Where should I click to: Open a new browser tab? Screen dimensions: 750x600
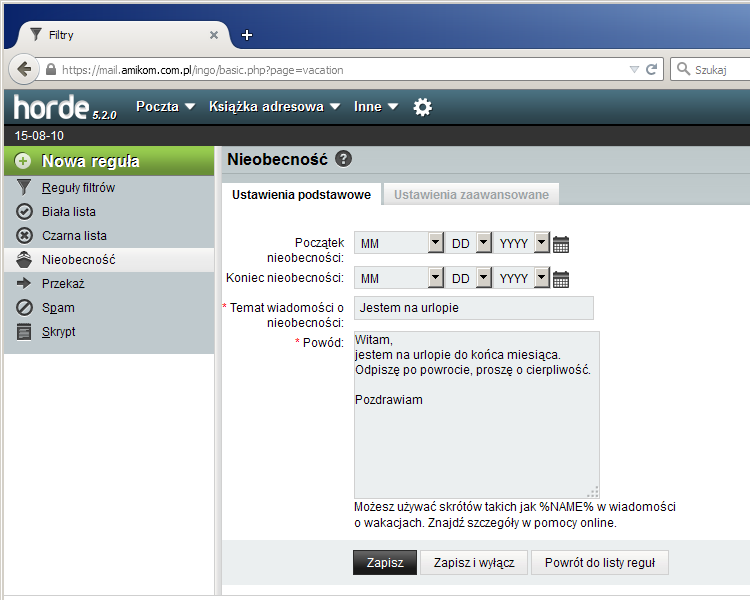(247, 35)
